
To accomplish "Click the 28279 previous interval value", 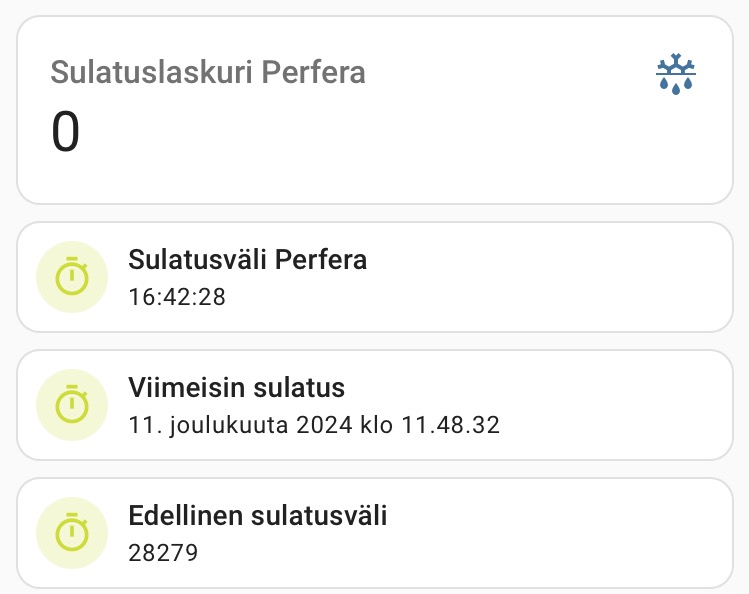I will 164,553.
